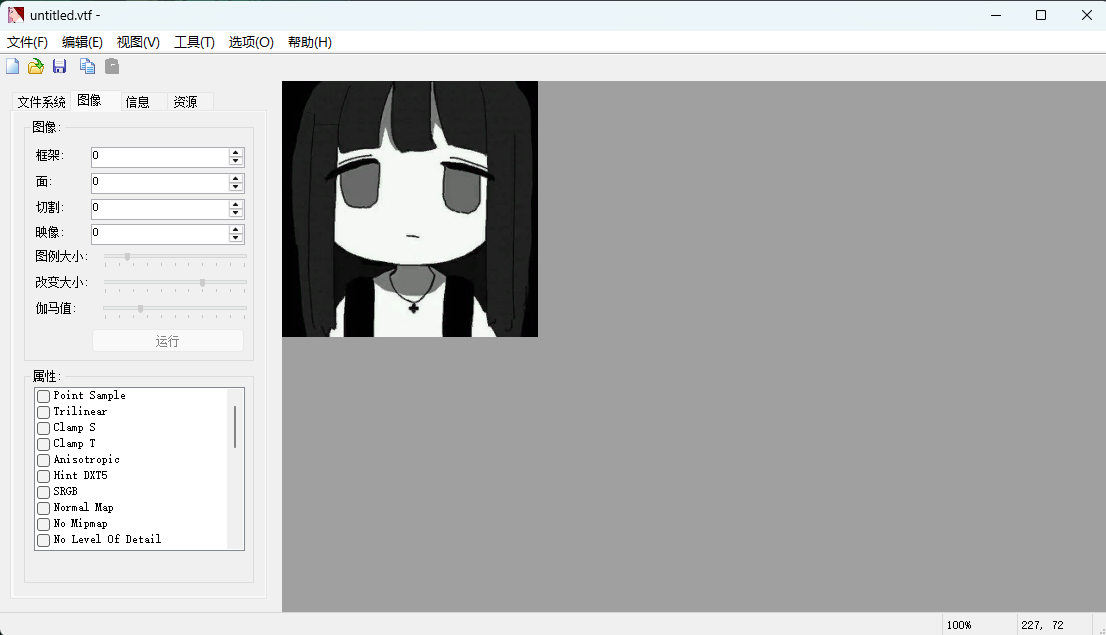1106x635 pixels.
Task: Open the 文件(F) menu
Action: (x=28, y=42)
